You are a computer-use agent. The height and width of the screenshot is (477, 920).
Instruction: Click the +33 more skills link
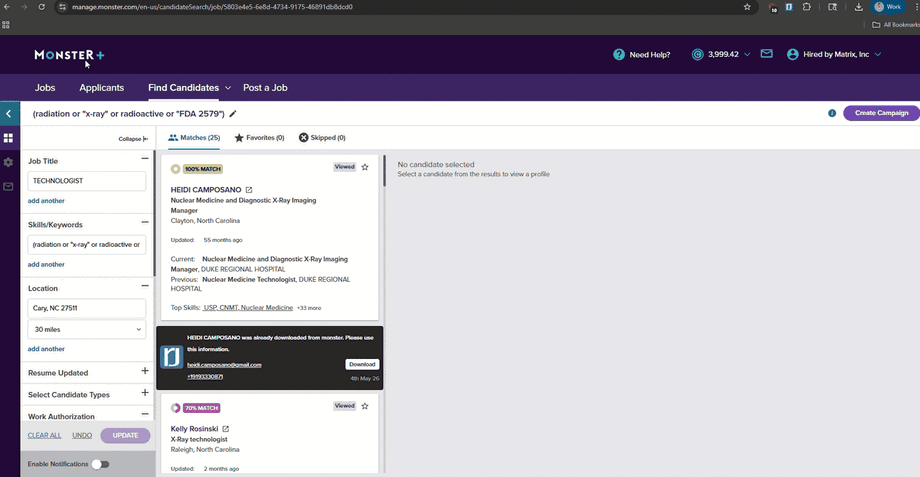click(309, 308)
